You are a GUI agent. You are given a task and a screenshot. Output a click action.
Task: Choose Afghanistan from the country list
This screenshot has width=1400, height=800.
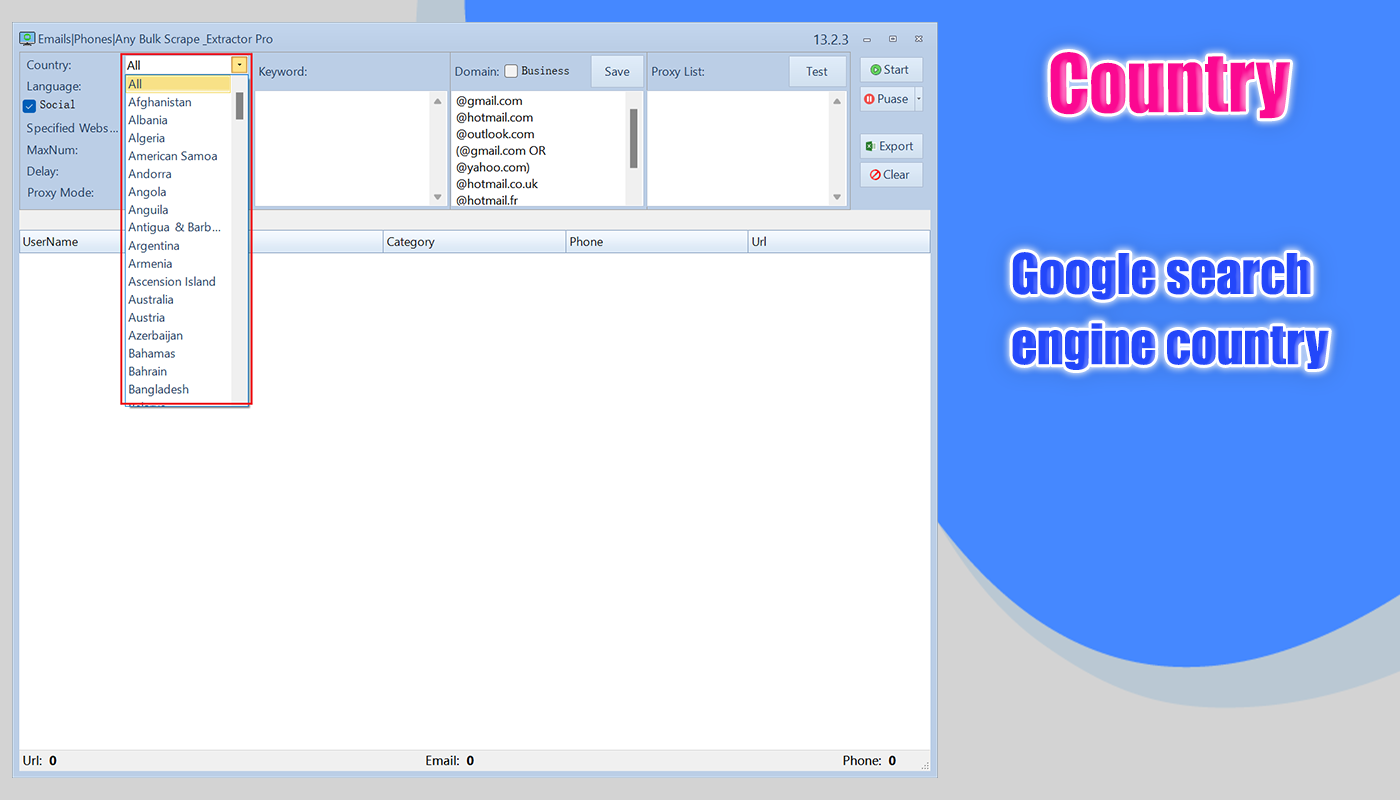tap(178, 102)
